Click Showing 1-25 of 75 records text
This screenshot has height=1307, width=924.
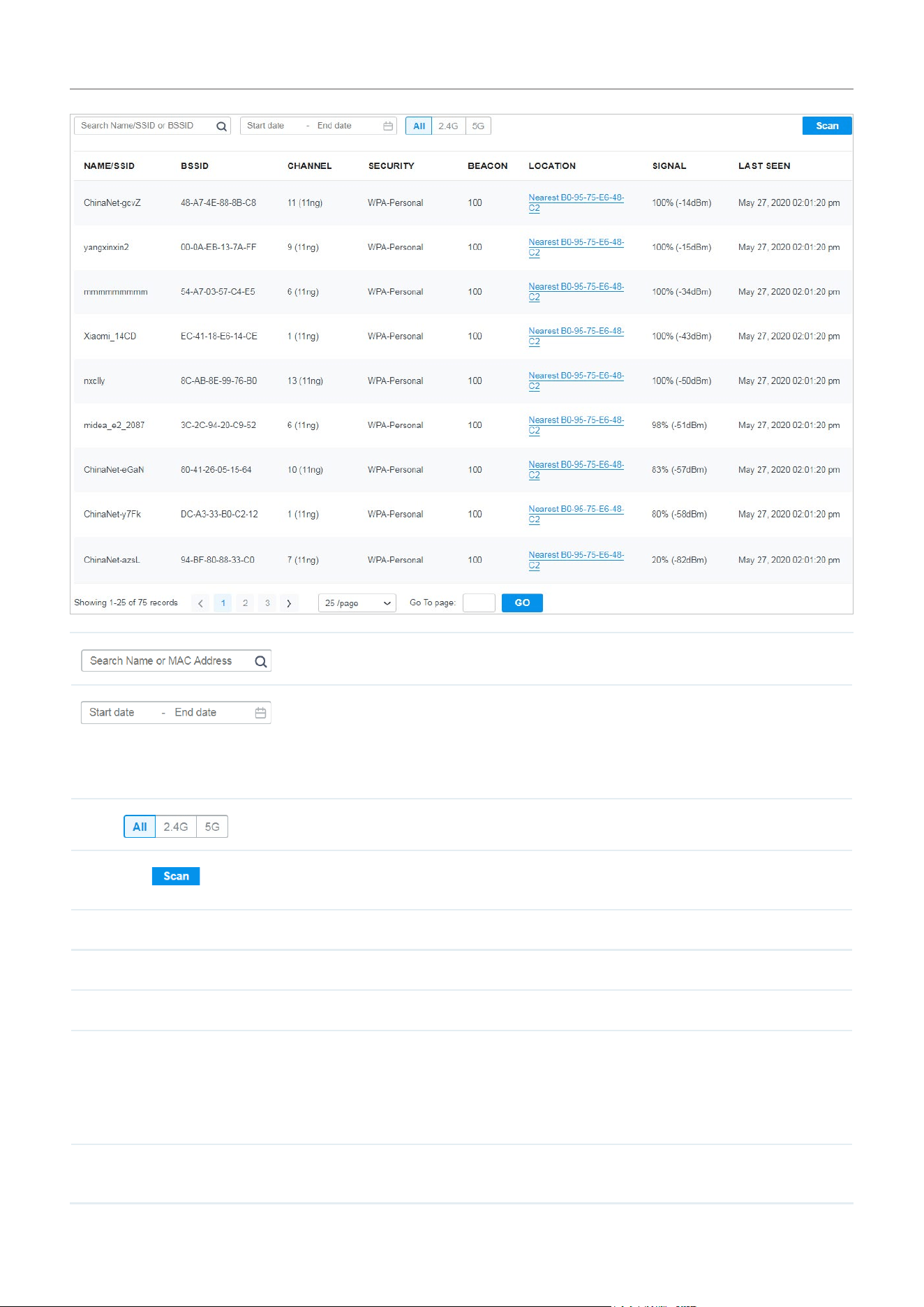[126, 603]
